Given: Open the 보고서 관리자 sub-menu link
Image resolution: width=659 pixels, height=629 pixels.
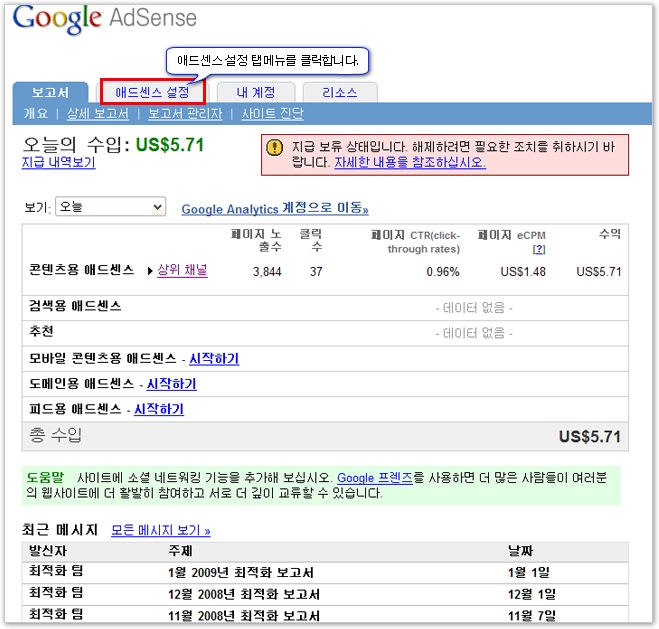Looking at the screenshot, I should click(x=185, y=113).
